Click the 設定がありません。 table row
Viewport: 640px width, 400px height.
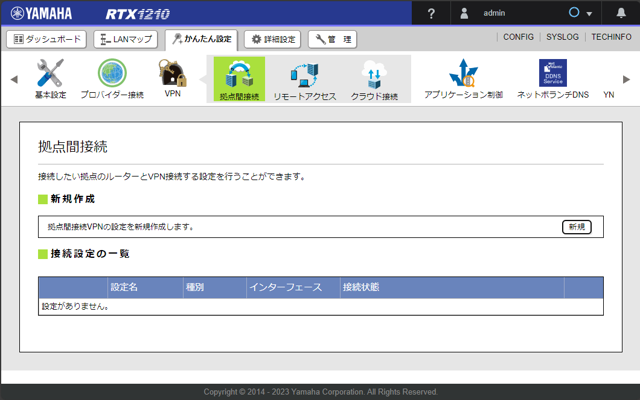[321, 307]
